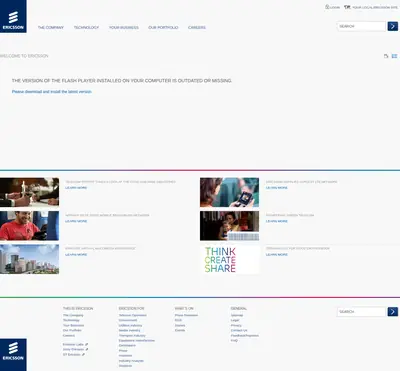The image size is (400, 371).
Task: Follow the download latest Flash version link
Action: click(52, 92)
